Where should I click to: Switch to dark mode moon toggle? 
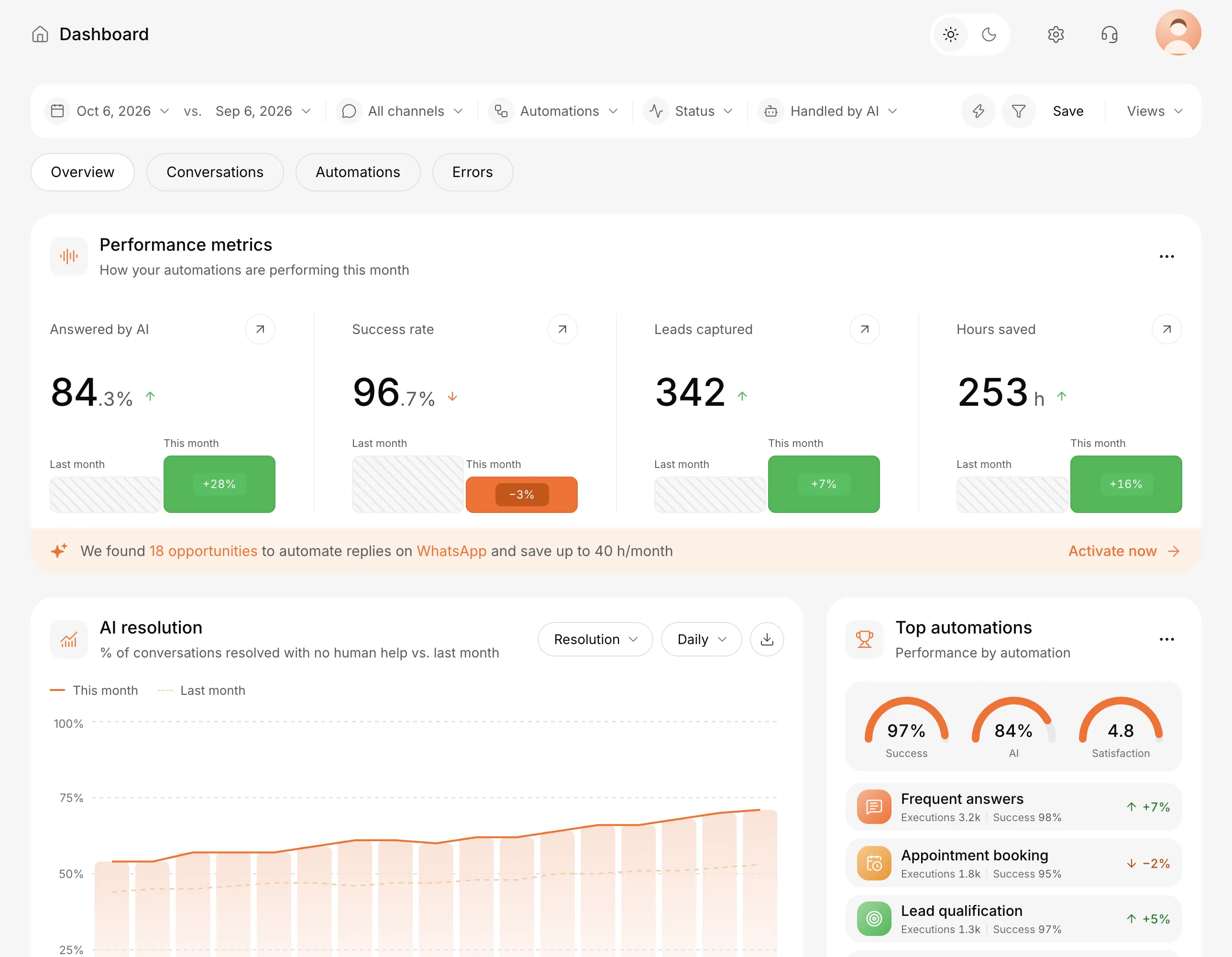click(x=989, y=34)
